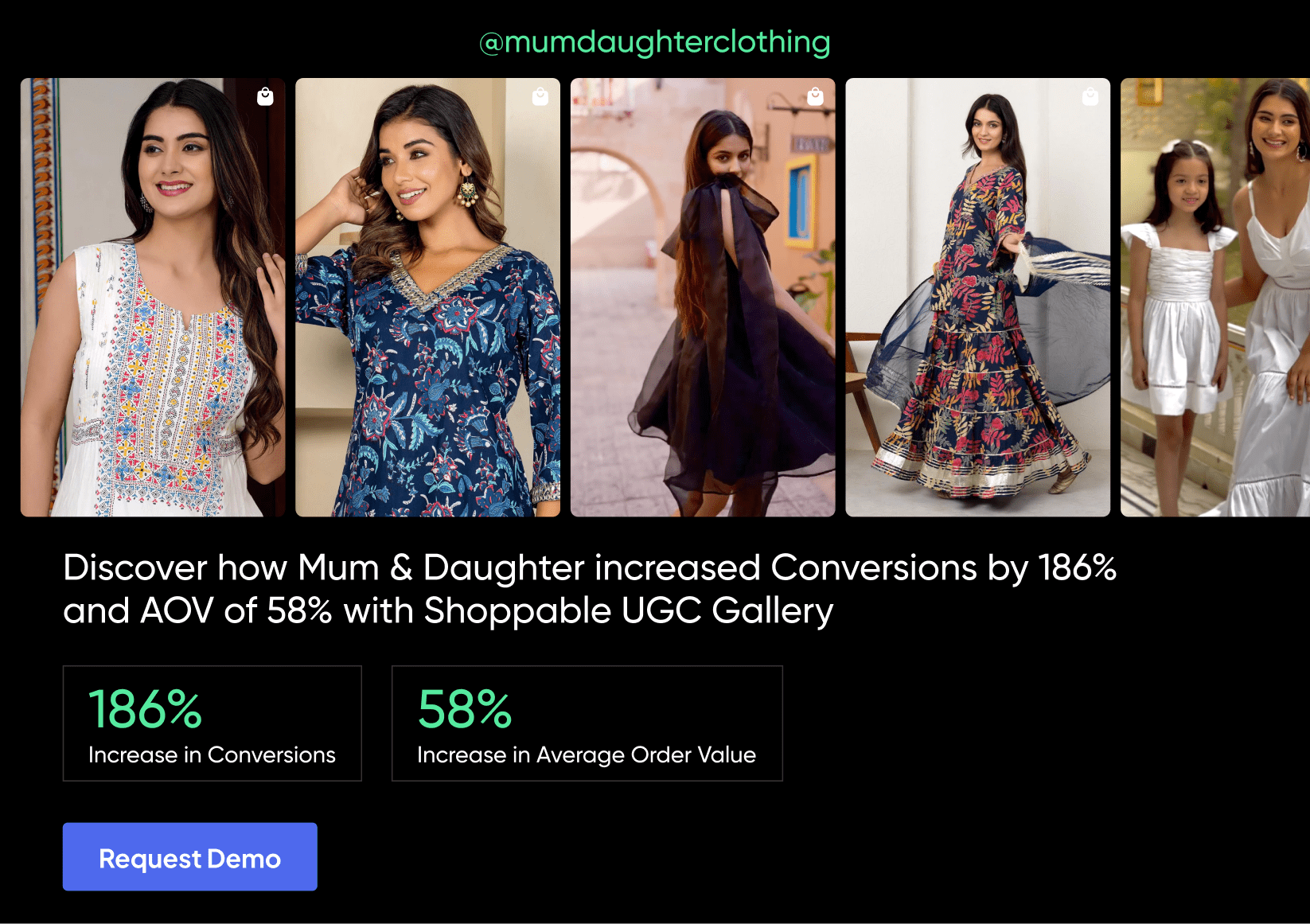Click the green 186% statistic figure
Screen dimensions: 1310x924
145,708
